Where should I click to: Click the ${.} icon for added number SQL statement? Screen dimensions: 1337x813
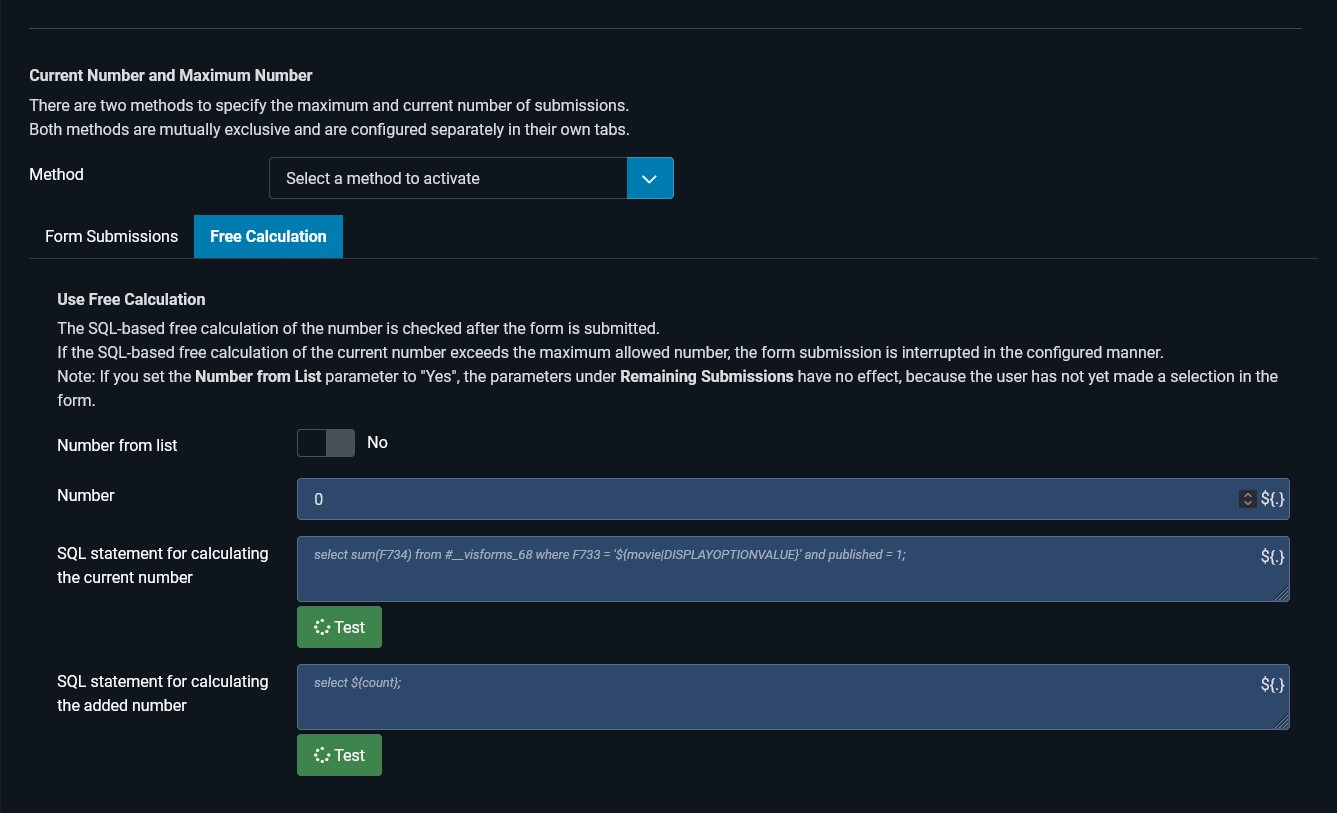pyautogui.click(x=1272, y=685)
